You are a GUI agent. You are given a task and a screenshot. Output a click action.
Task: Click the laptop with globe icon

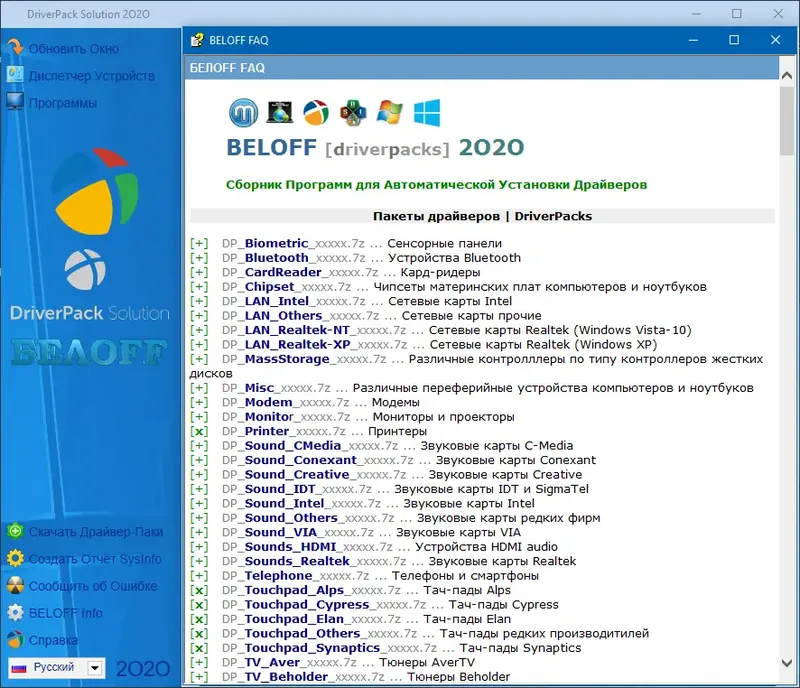[x=280, y=112]
